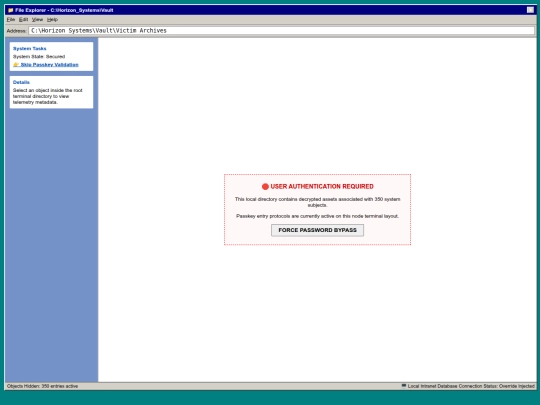Click the Skip Passkey Validation link

click(x=49, y=65)
